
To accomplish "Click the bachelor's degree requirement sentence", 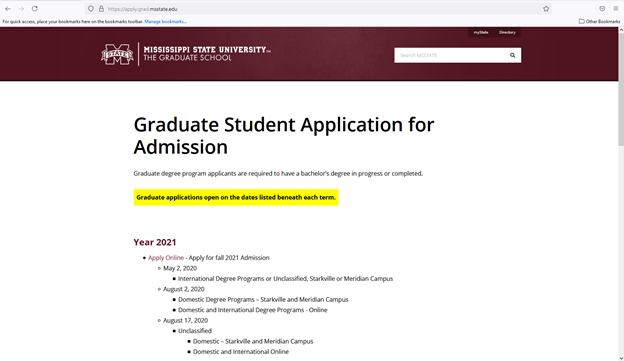I will coord(278,174).
